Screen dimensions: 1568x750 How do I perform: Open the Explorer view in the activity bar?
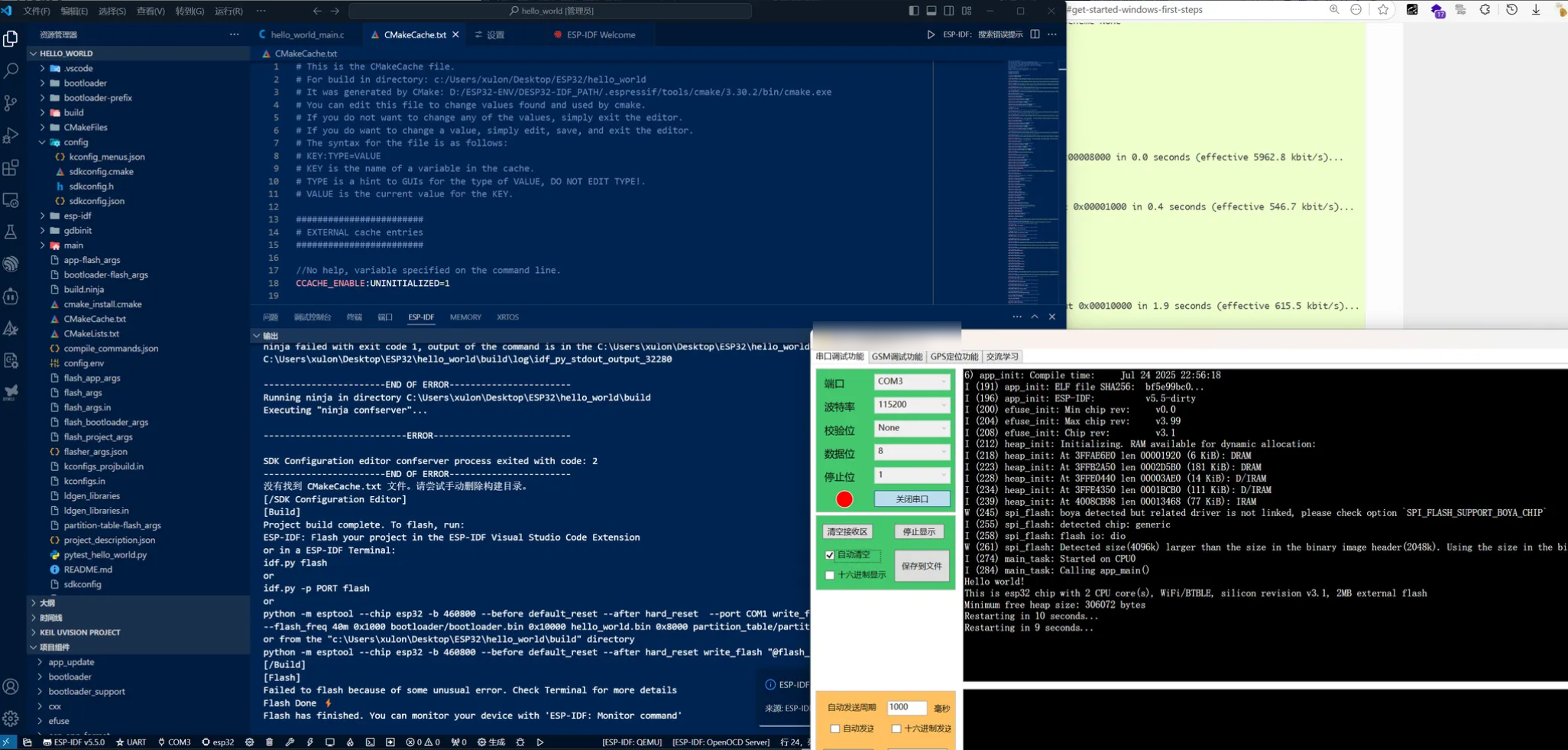[11, 38]
